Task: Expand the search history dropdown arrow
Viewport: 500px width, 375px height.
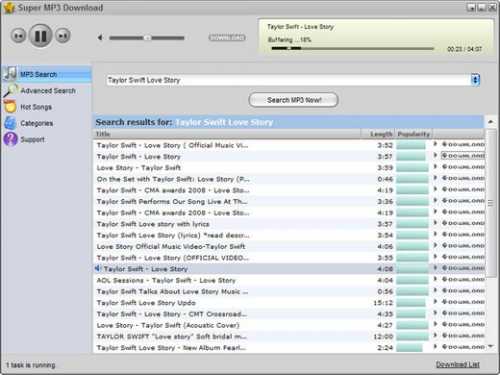Action: [x=475, y=80]
